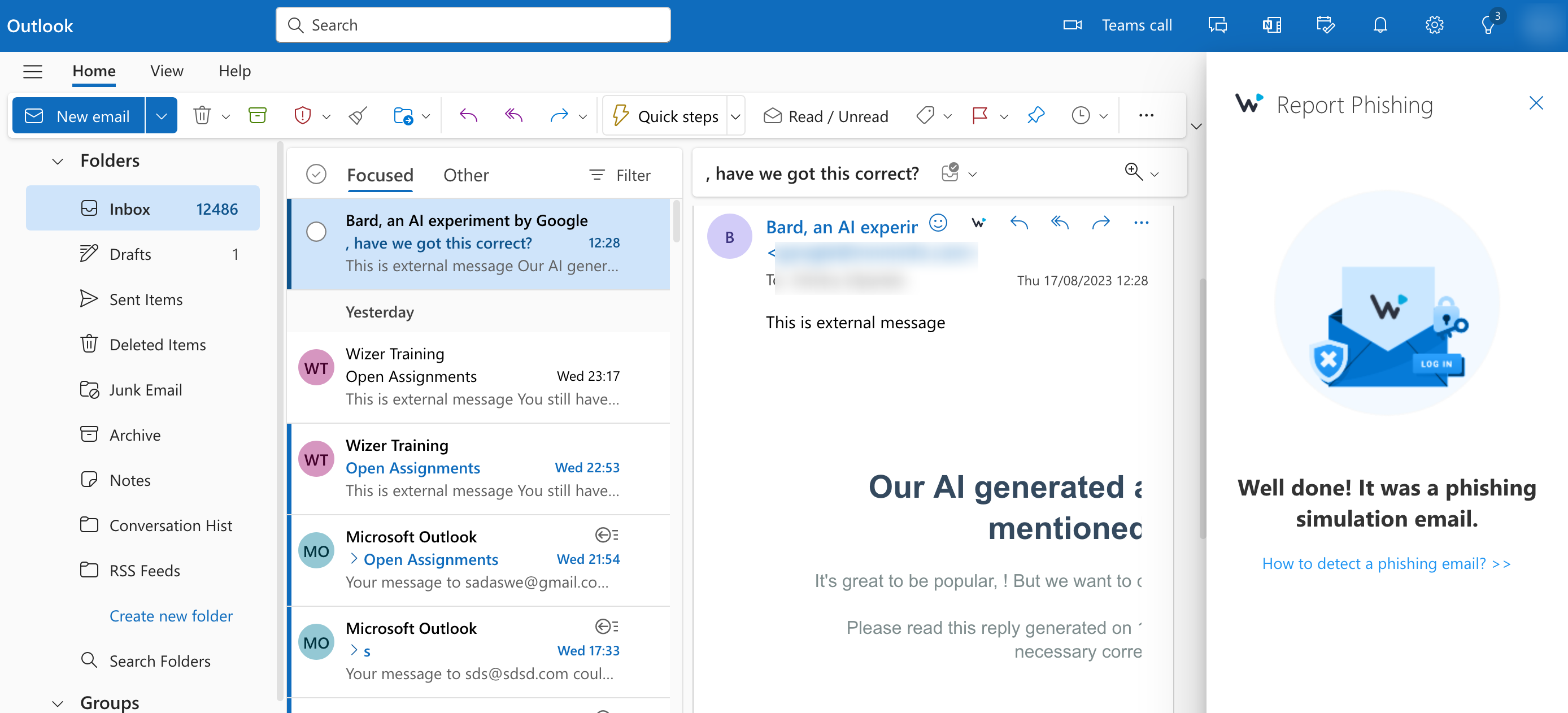This screenshot has height=713, width=1568.
Task: Open Outlook notifications bell
Action: point(1379,25)
